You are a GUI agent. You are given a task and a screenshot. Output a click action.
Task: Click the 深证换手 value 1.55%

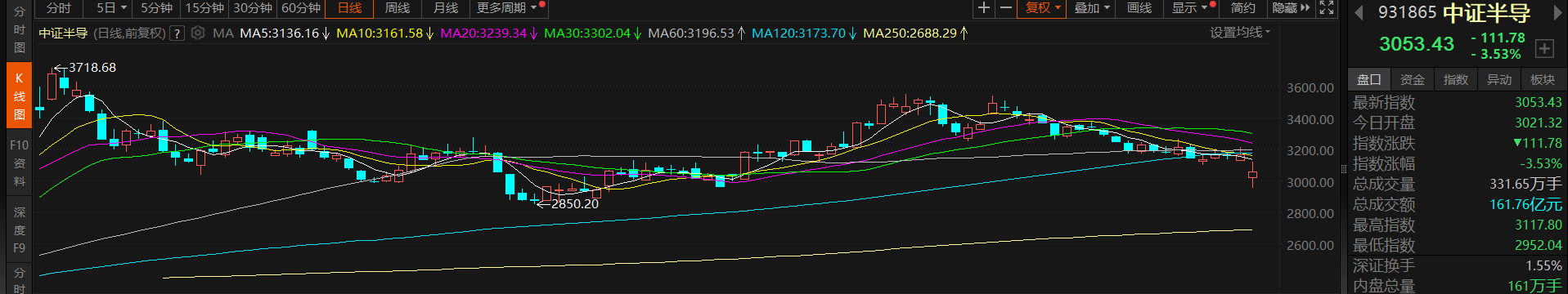pyautogui.click(x=1544, y=265)
